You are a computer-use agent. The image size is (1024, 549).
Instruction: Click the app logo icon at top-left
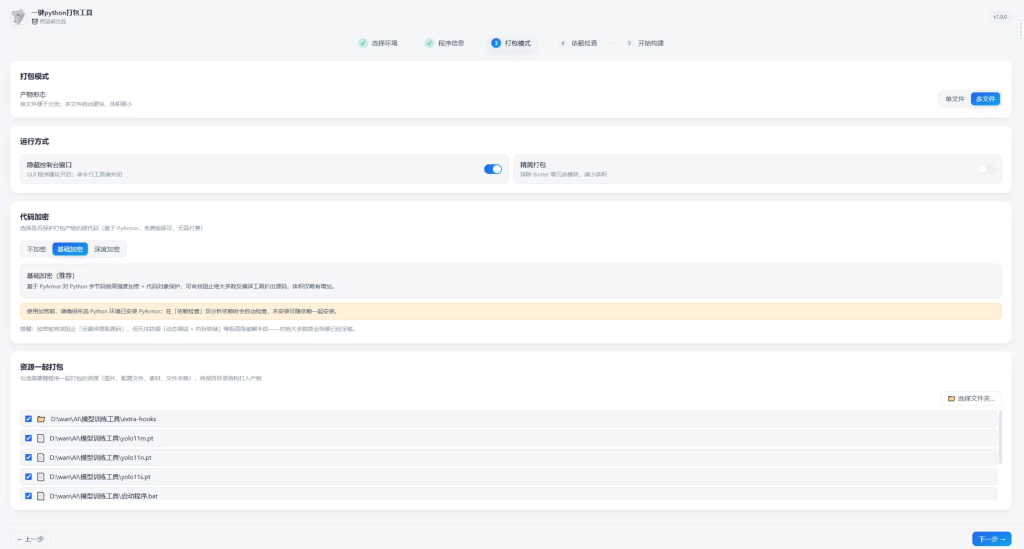(18, 16)
